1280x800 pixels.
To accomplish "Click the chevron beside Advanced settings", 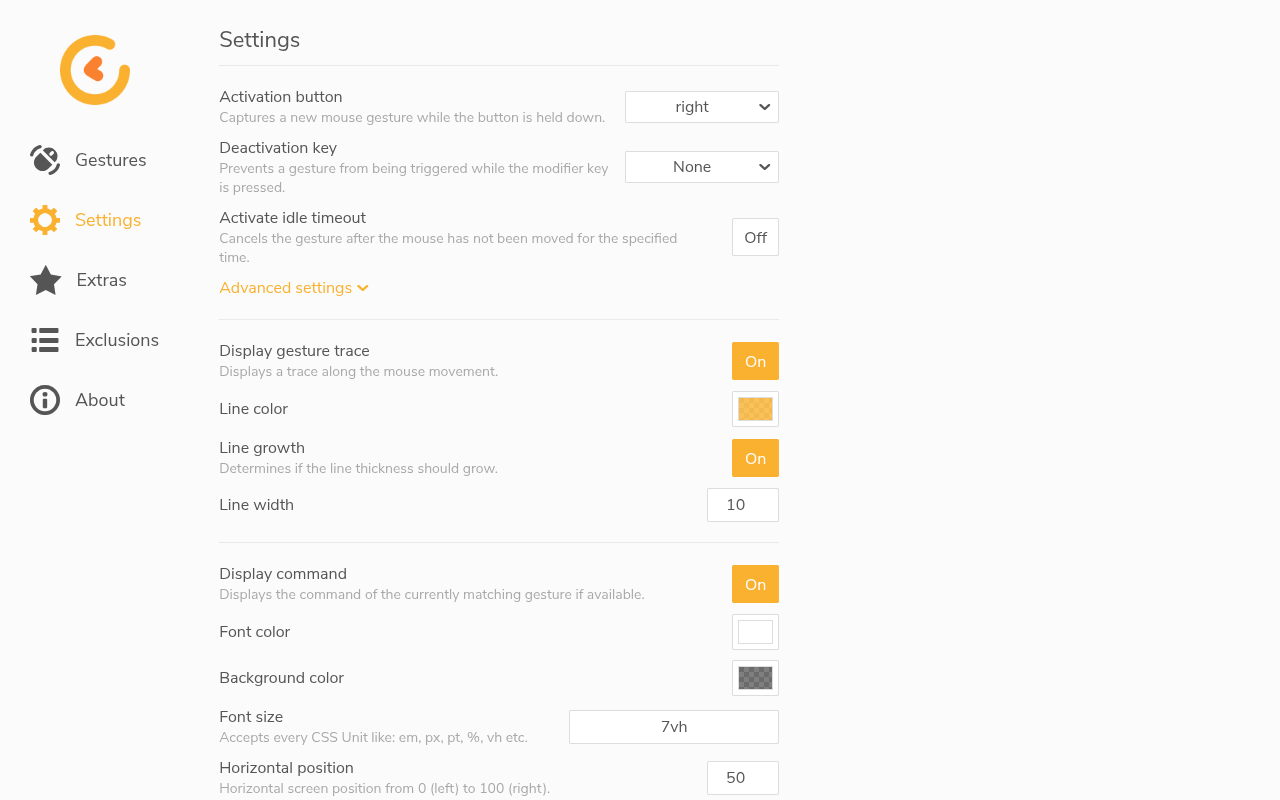I will click(x=363, y=287).
